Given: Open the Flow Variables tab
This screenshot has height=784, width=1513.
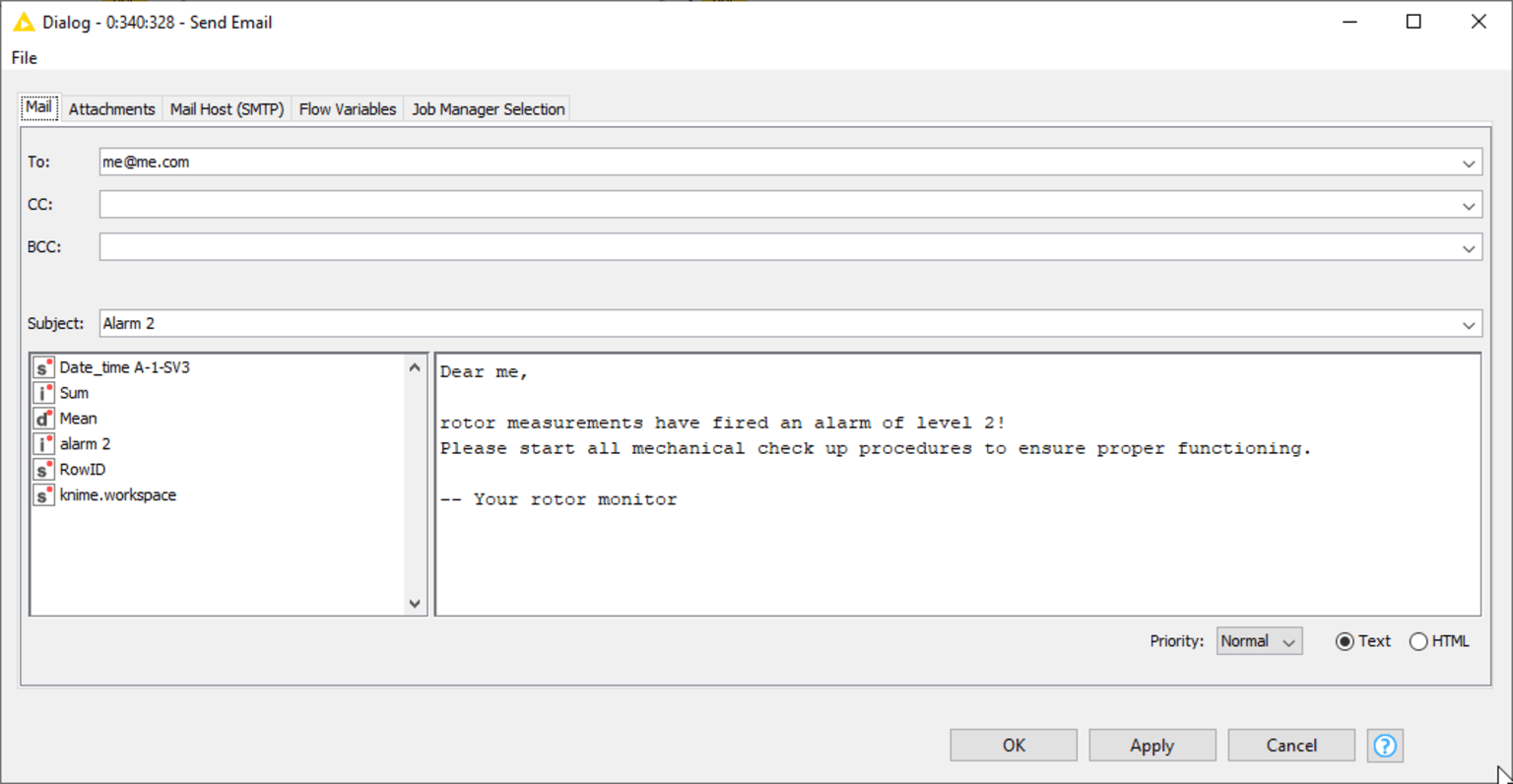Looking at the screenshot, I should 348,109.
